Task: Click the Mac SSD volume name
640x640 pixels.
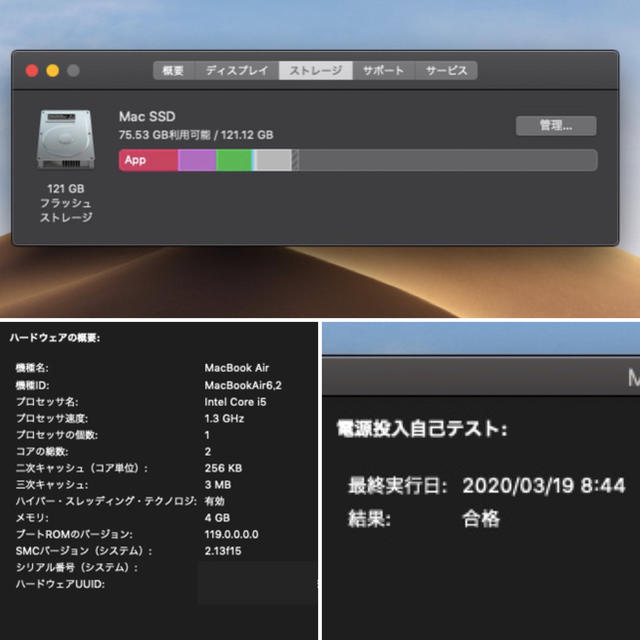Action: (x=147, y=117)
